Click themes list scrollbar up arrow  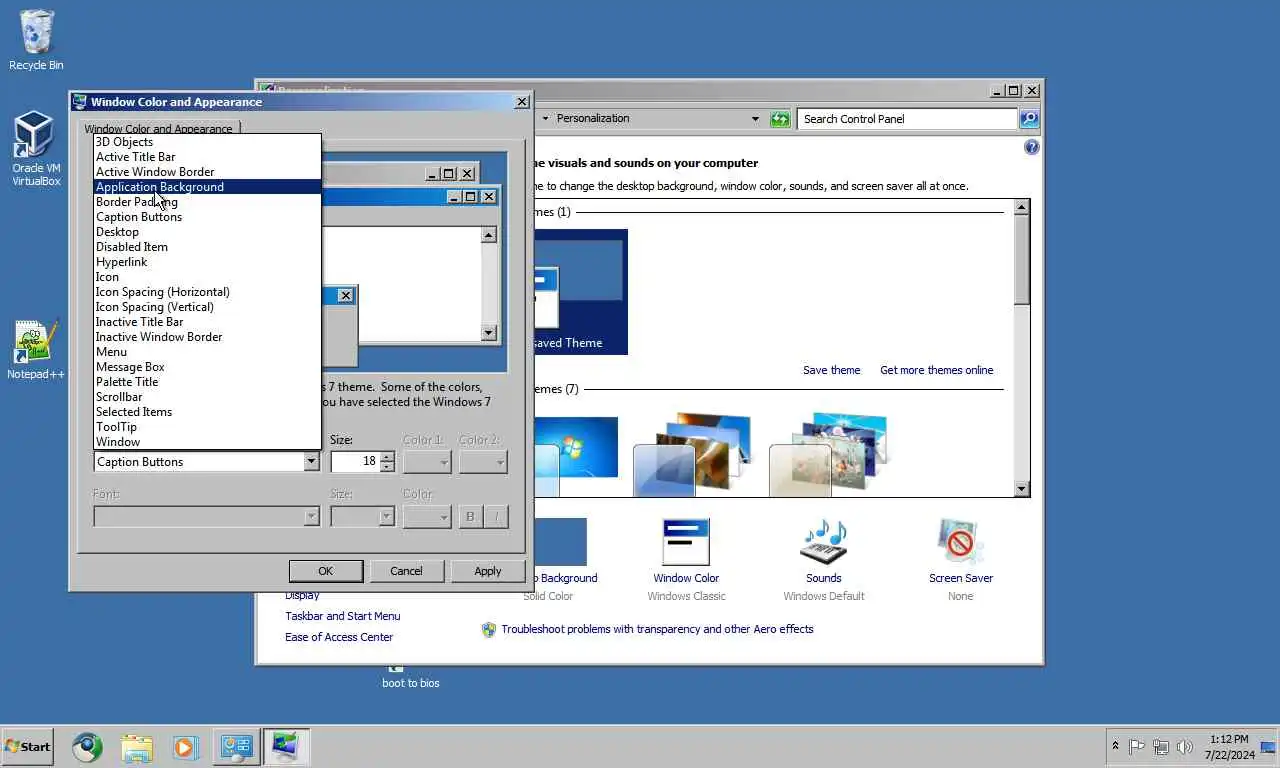(1021, 207)
